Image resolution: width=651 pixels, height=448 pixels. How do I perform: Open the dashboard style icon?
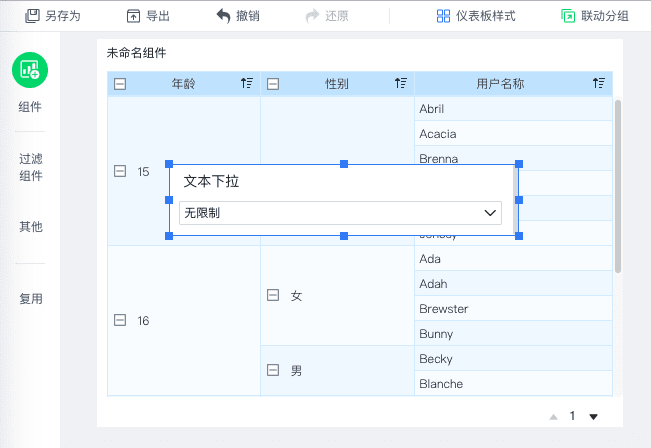(443, 16)
